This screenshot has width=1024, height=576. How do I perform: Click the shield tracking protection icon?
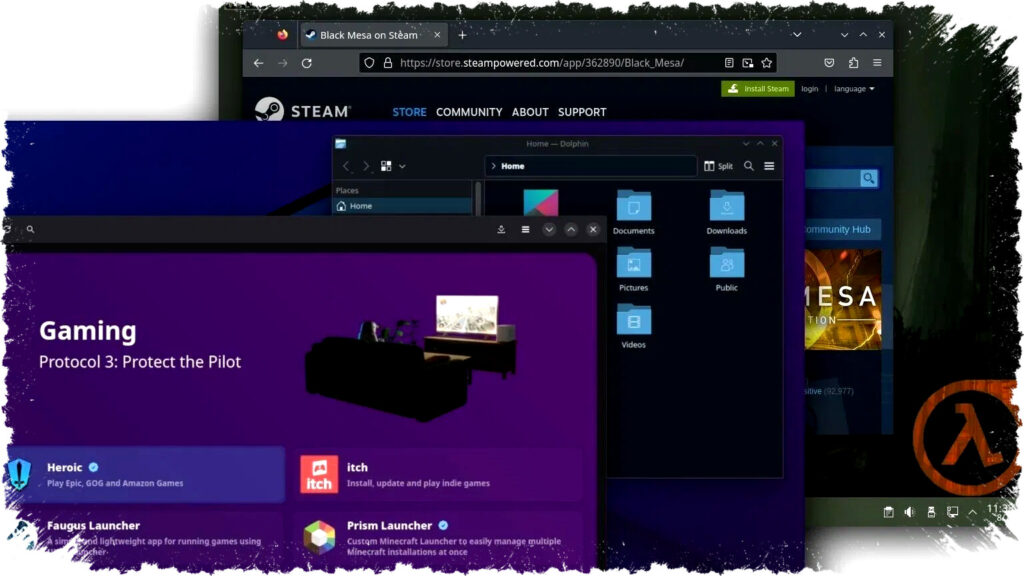coord(370,63)
